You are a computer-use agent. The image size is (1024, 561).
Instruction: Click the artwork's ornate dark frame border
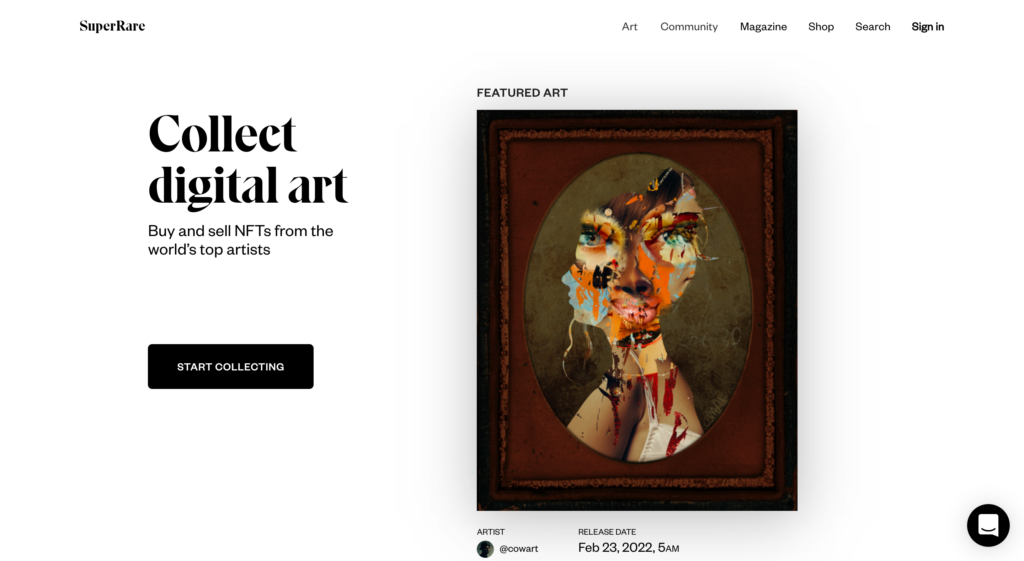pyautogui.click(x=490, y=310)
